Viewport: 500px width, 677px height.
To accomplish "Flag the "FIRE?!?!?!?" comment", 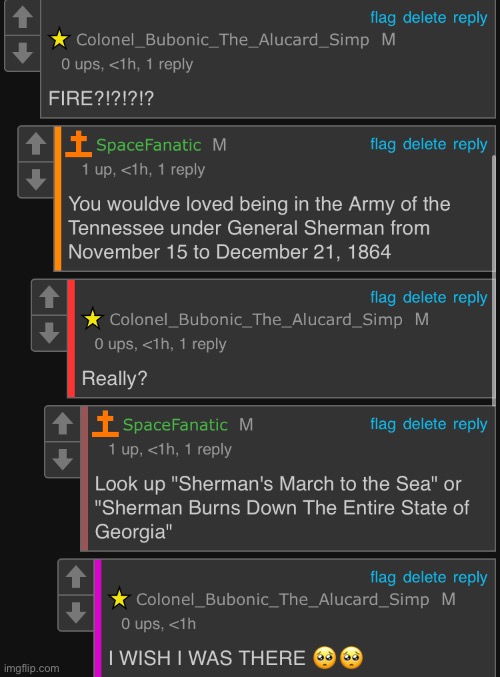I will (383, 18).
